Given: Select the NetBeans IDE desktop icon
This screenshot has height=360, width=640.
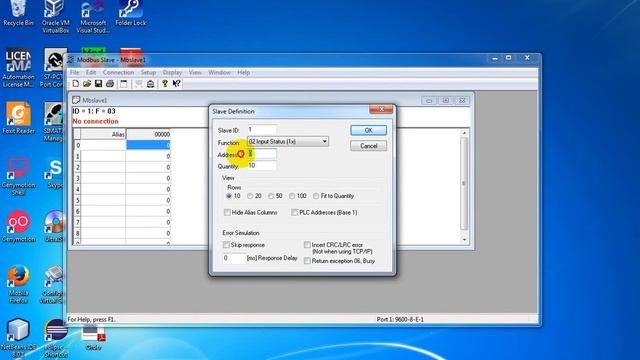Looking at the screenshot, I should (x=18, y=339).
